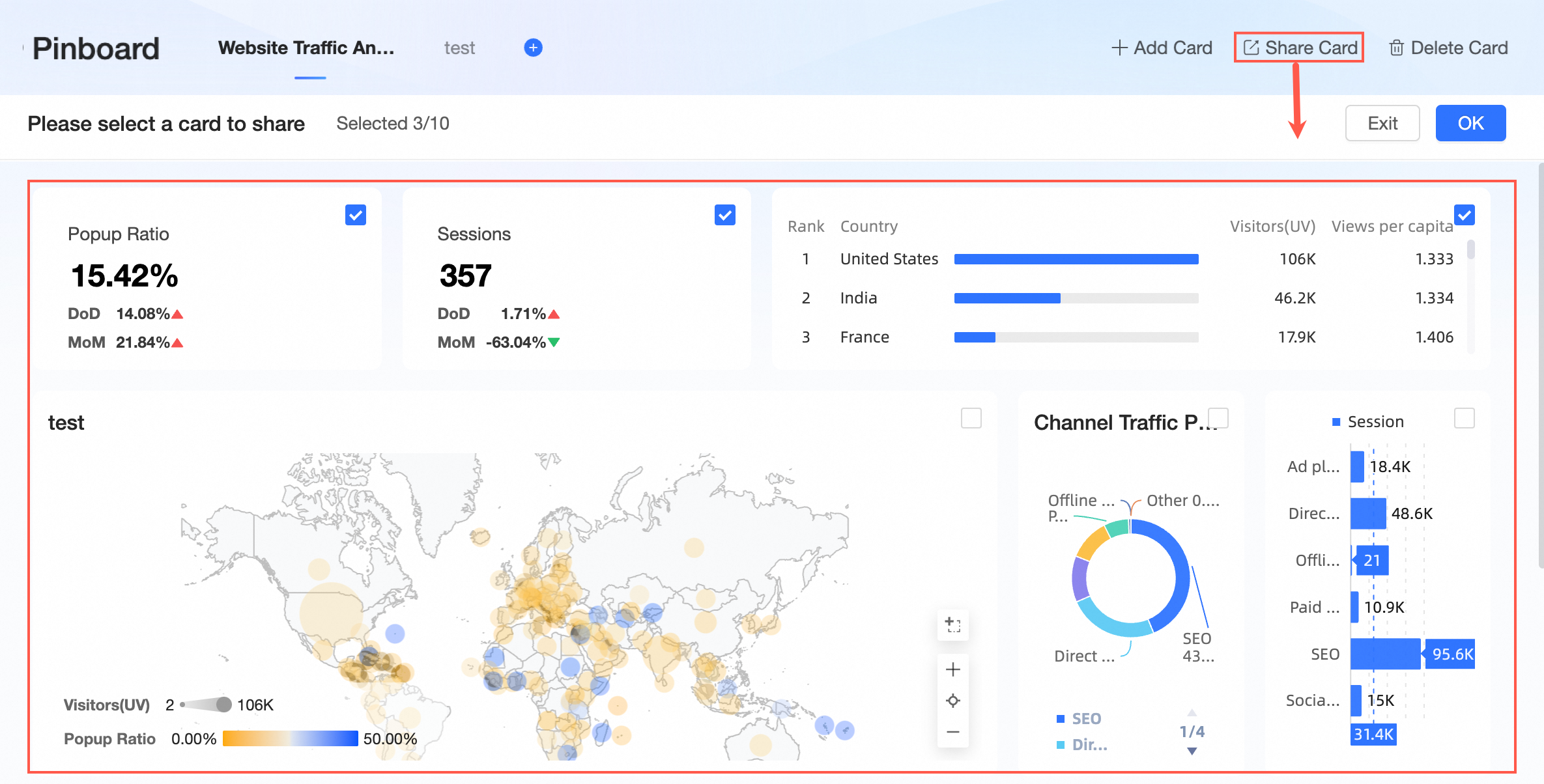Screen dimensions: 1544x784
Task: Select the test map card checkbox
Action: click(971, 418)
